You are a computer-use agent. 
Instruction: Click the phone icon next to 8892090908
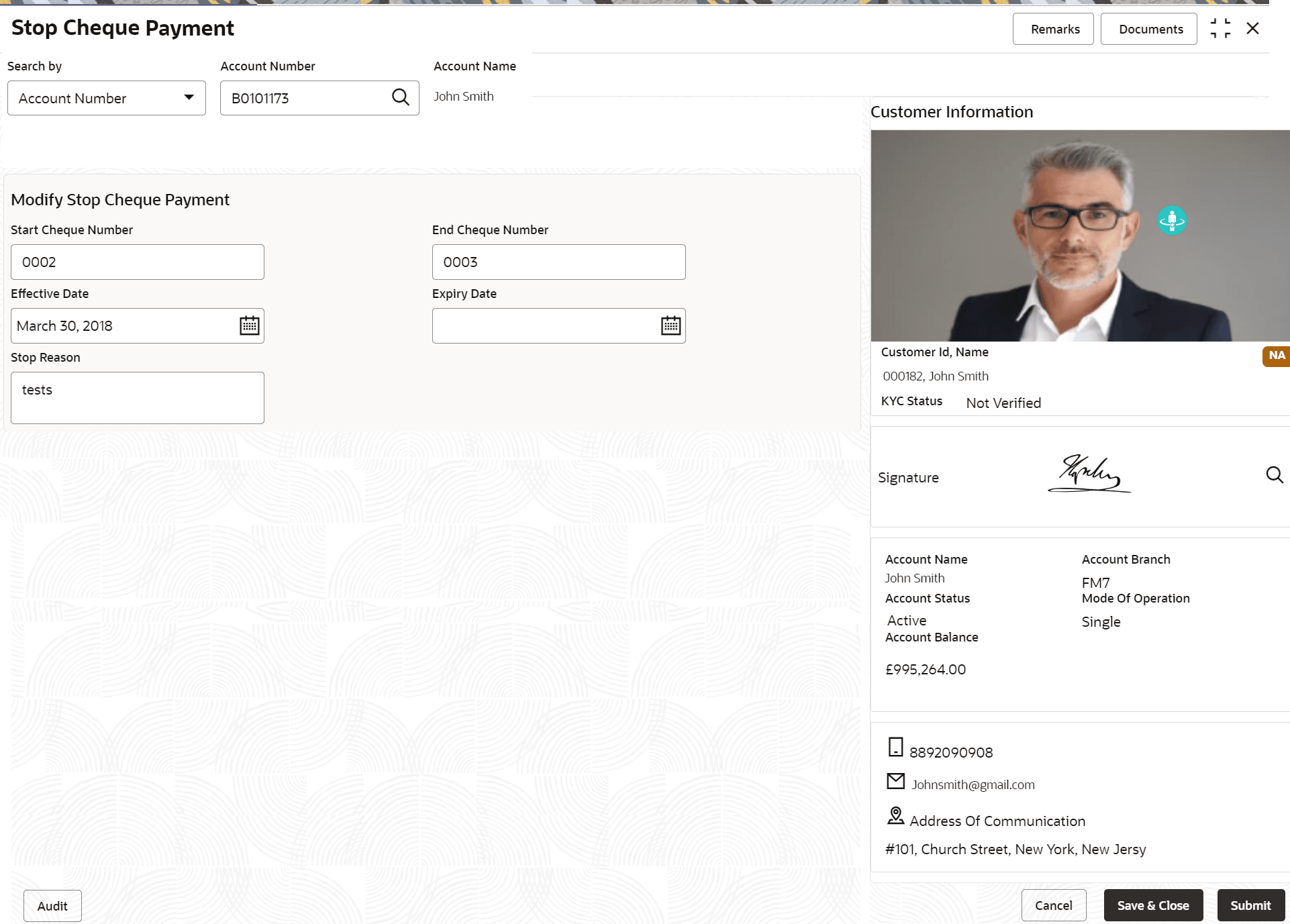(x=895, y=746)
